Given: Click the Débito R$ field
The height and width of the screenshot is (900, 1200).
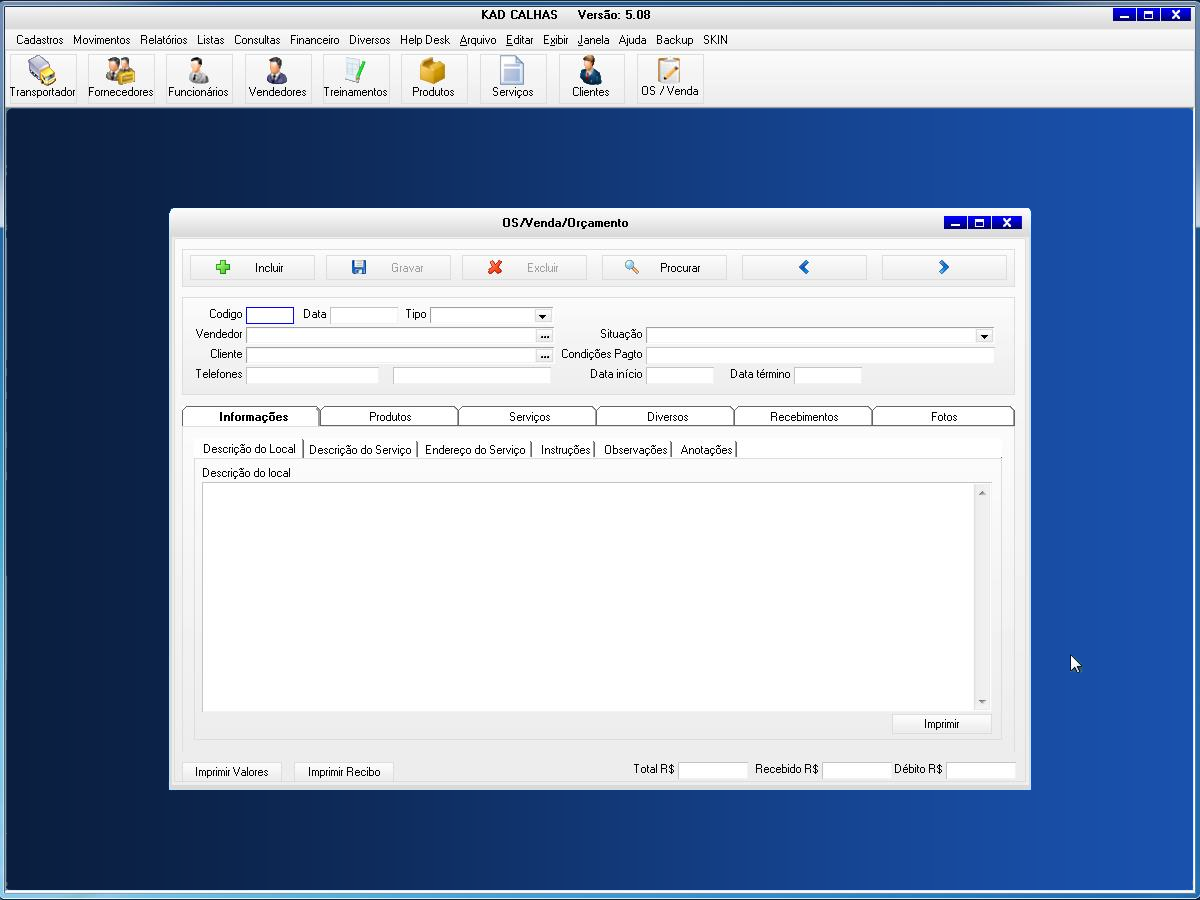Looking at the screenshot, I should (981, 770).
